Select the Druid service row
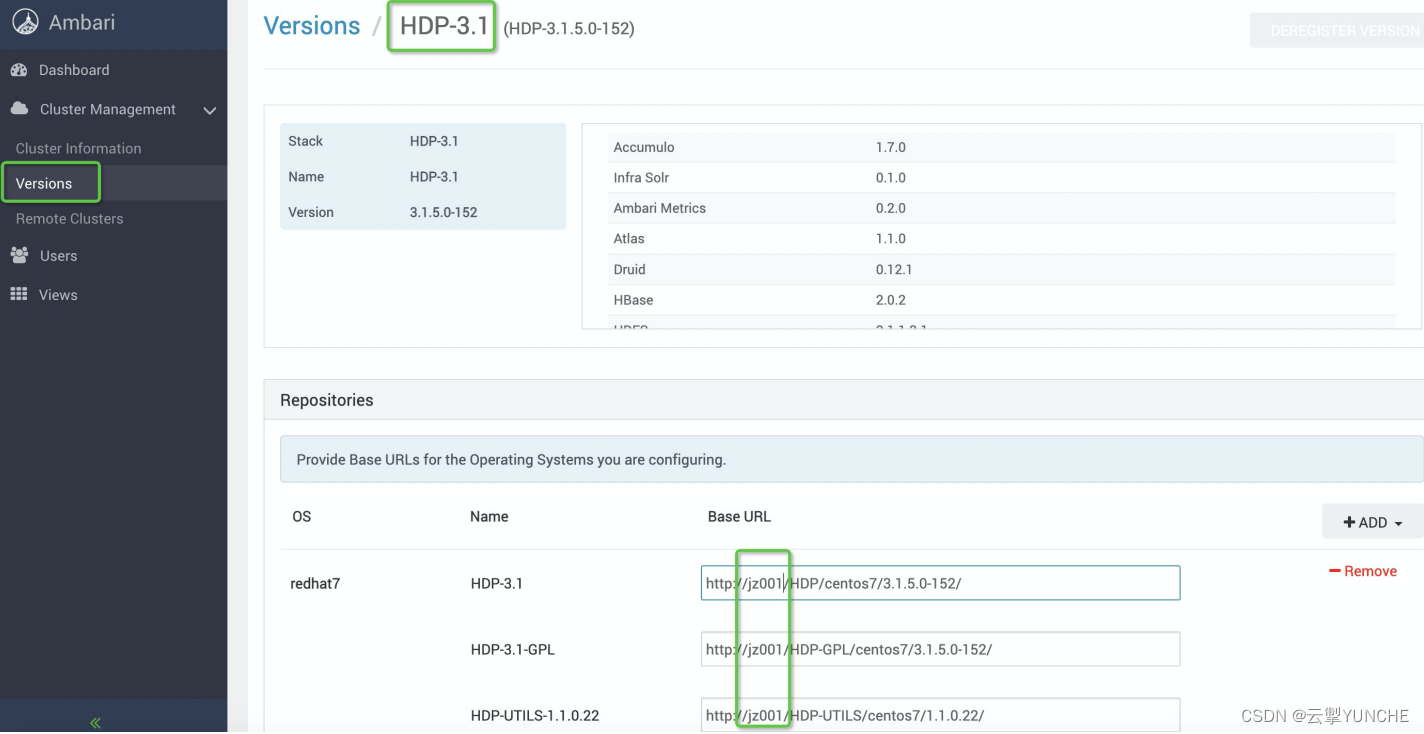This screenshot has height=734, width=1424. (1002, 269)
